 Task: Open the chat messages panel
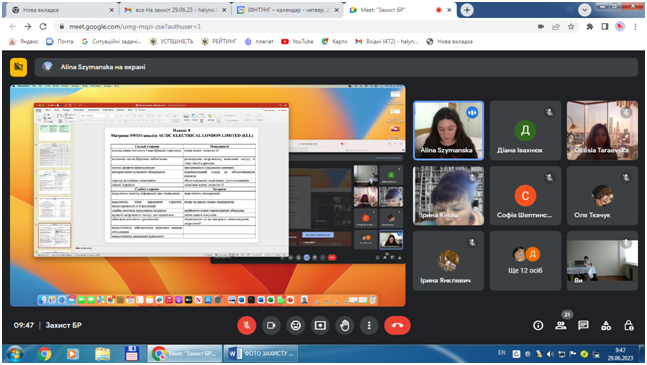pos(583,325)
